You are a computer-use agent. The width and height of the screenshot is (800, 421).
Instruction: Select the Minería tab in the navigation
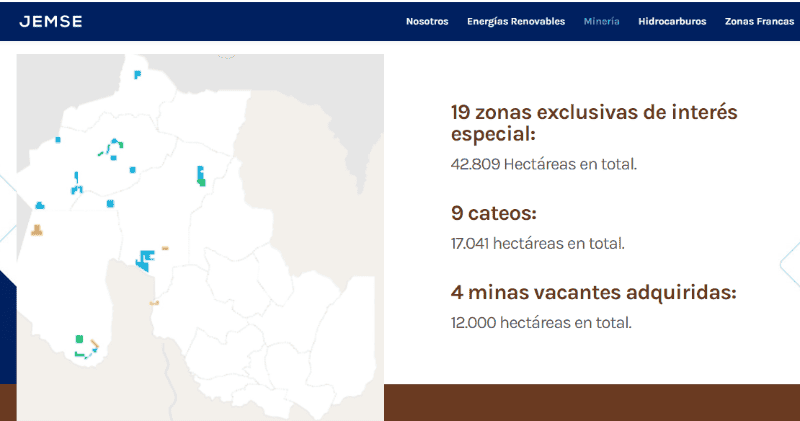coord(601,21)
